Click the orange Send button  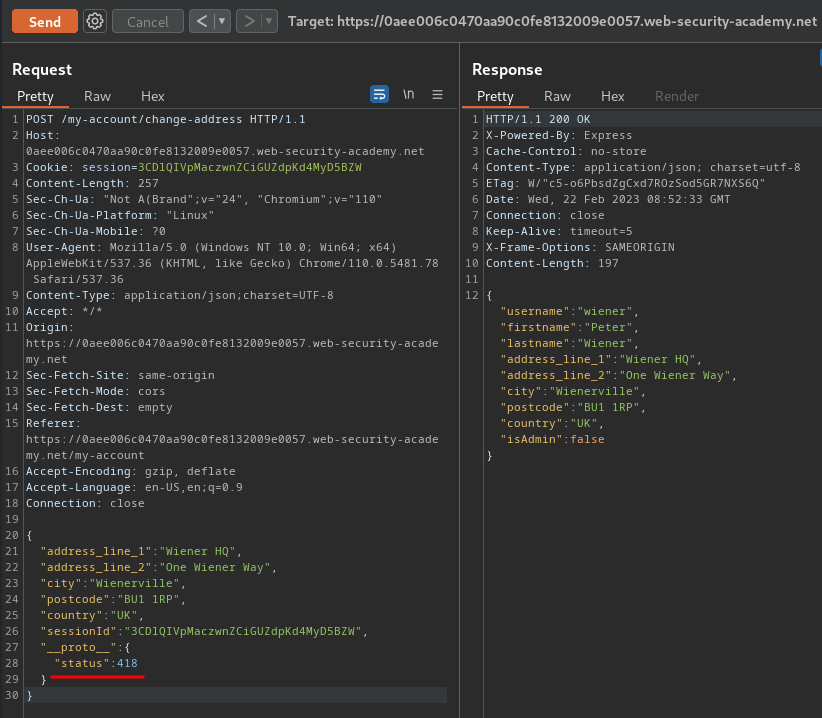[45, 21]
